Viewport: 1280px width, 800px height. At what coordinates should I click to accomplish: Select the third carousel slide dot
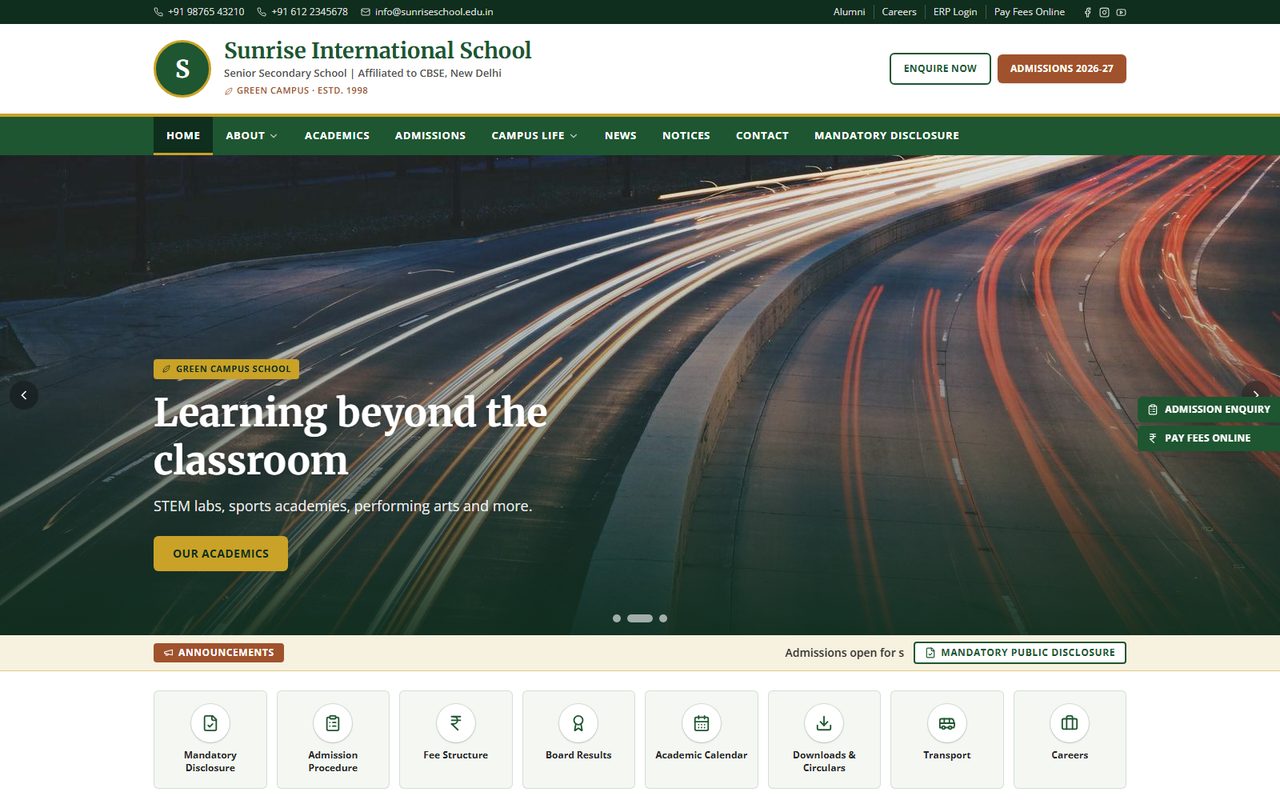click(x=663, y=618)
